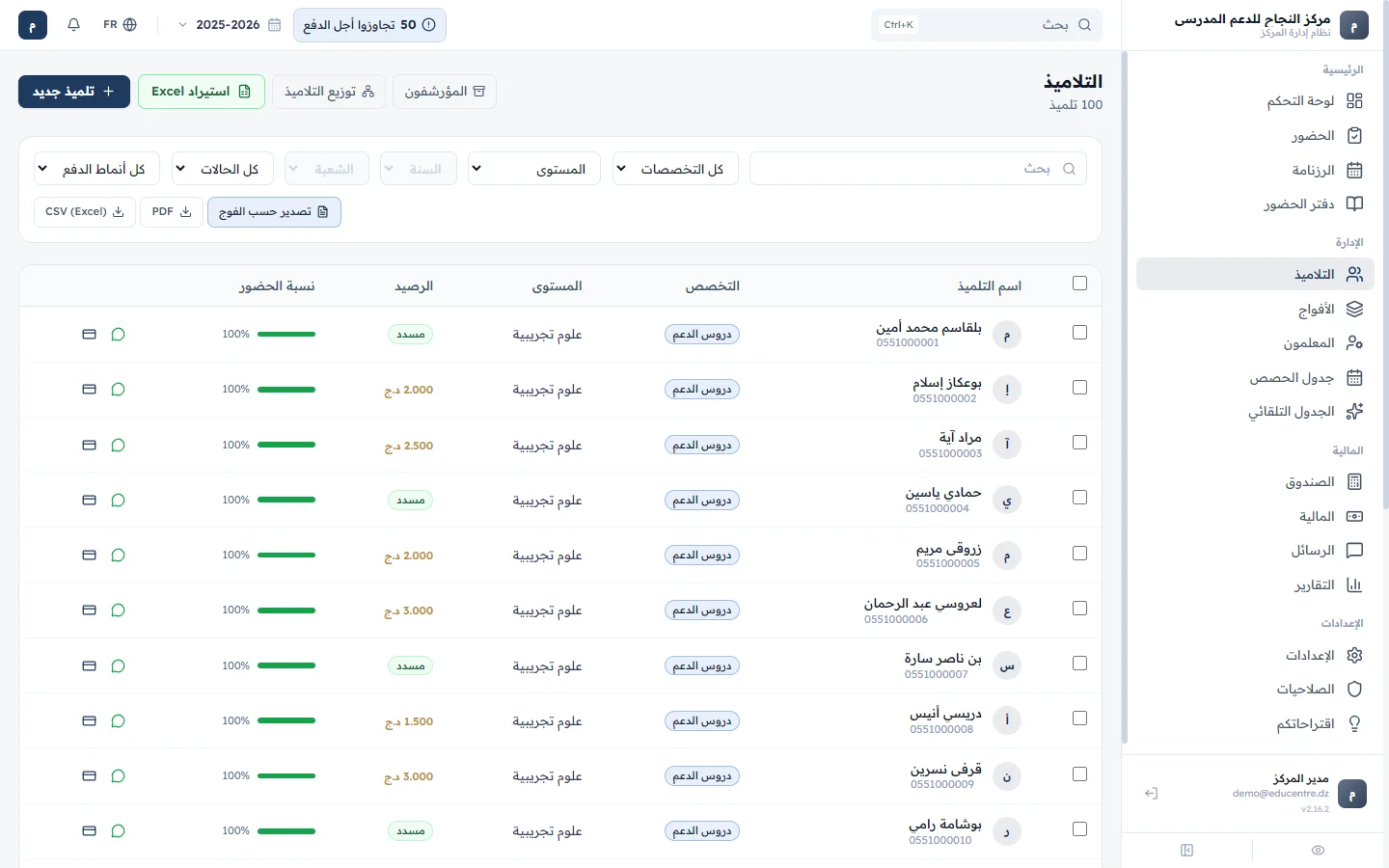The image size is (1389, 868).
Task: Click the students search field in filters
Action: click(x=918, y=169)
